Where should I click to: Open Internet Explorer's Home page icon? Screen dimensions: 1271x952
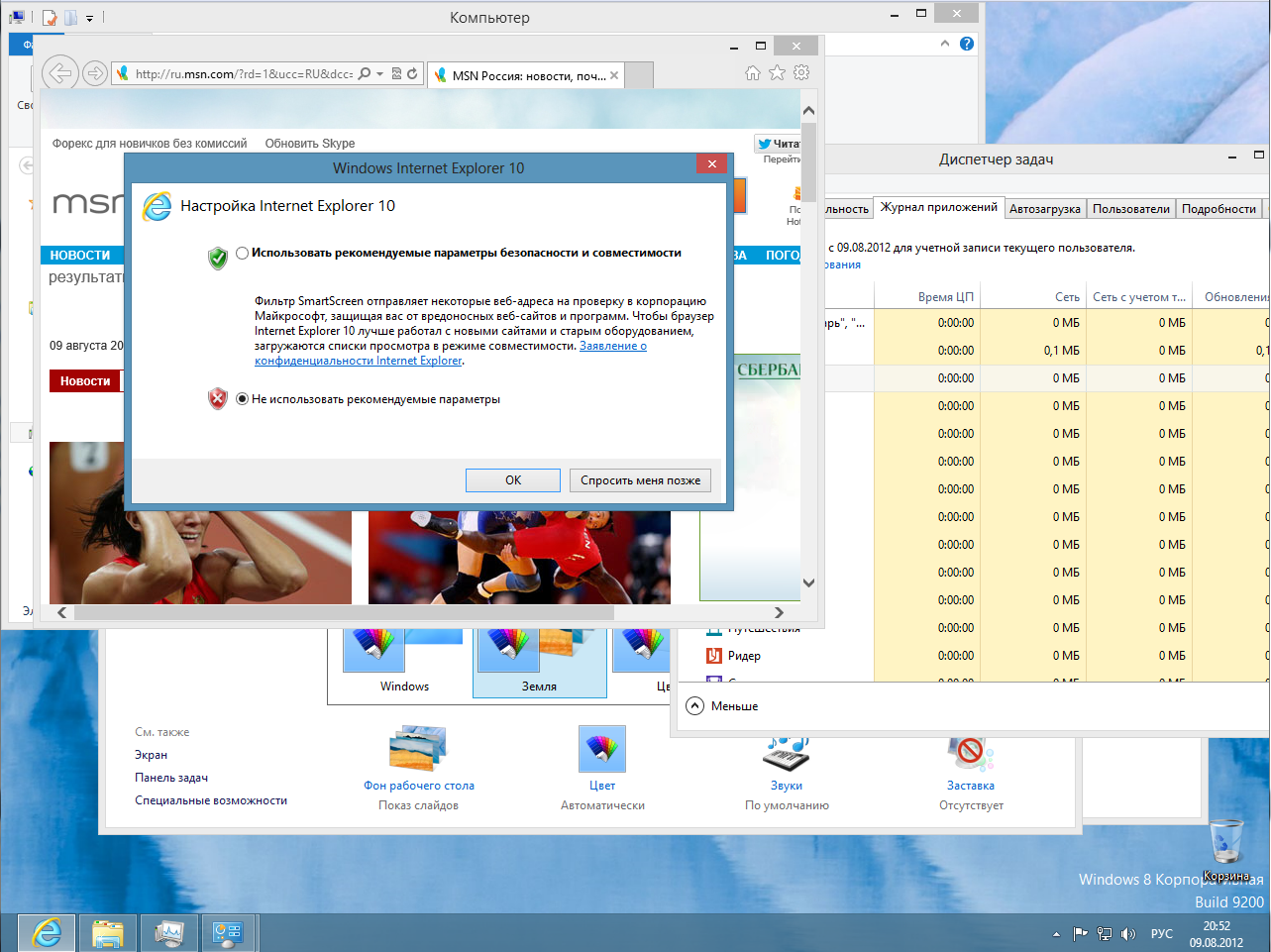[753, 73]
